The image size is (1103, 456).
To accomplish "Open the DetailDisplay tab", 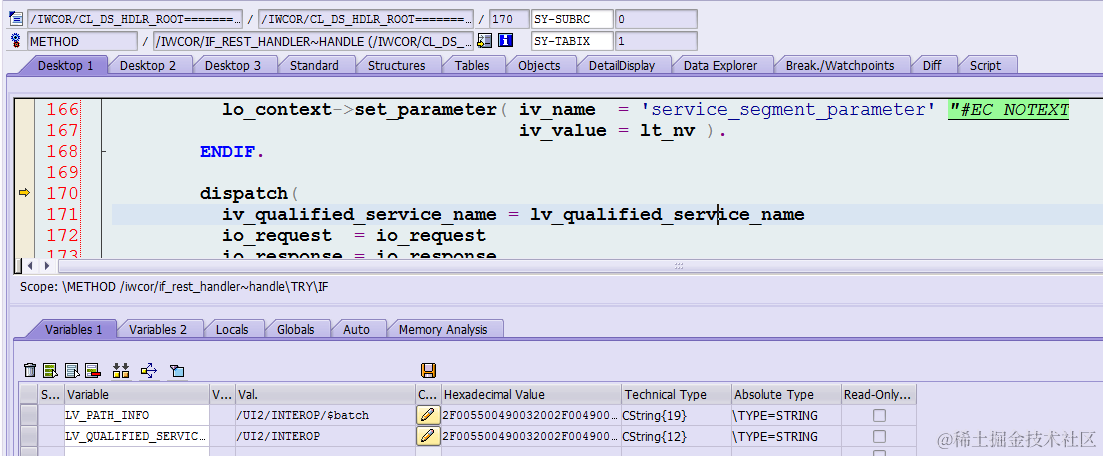I will [622, 65].
